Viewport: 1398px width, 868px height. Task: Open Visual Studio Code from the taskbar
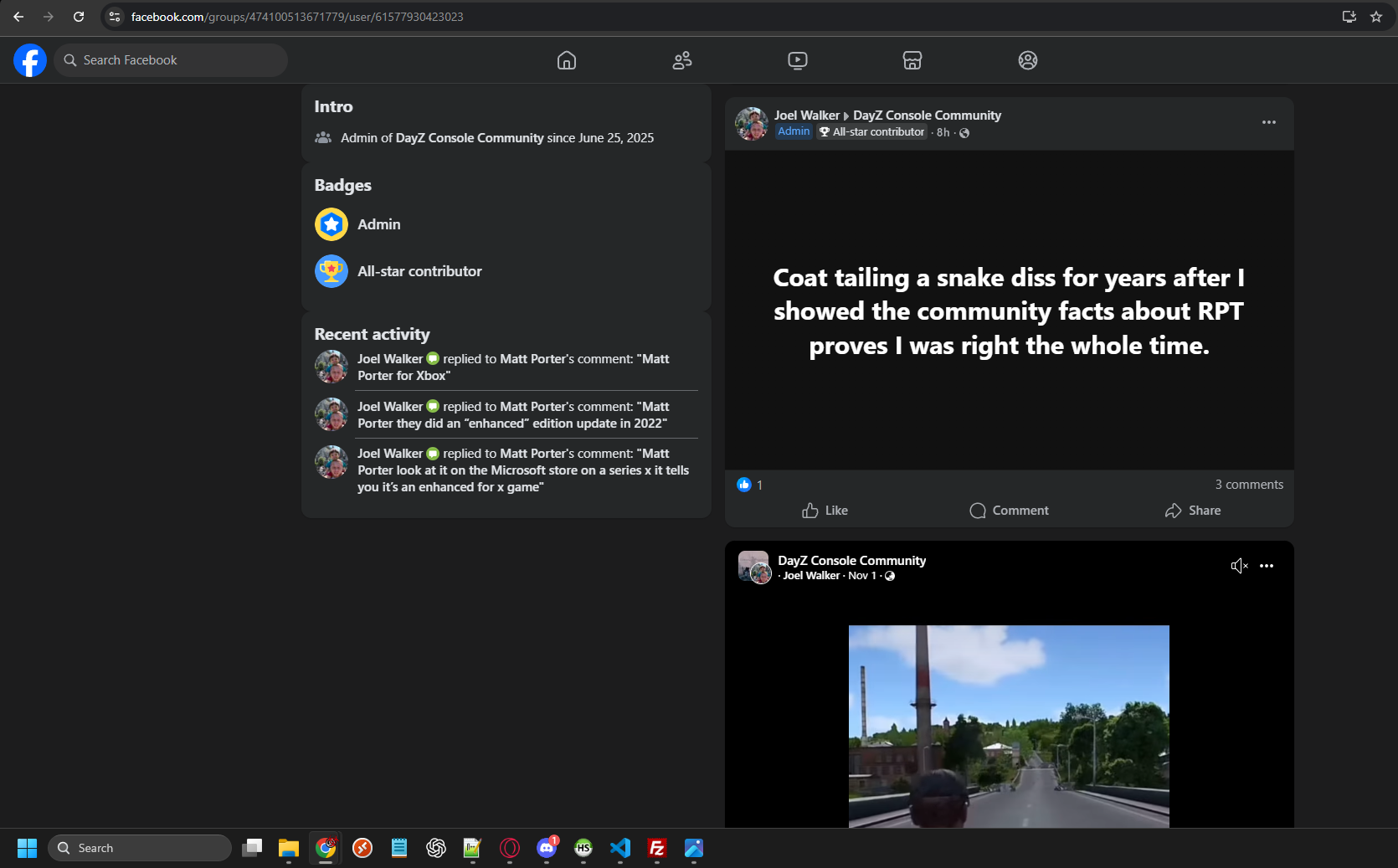coord(620,848)
